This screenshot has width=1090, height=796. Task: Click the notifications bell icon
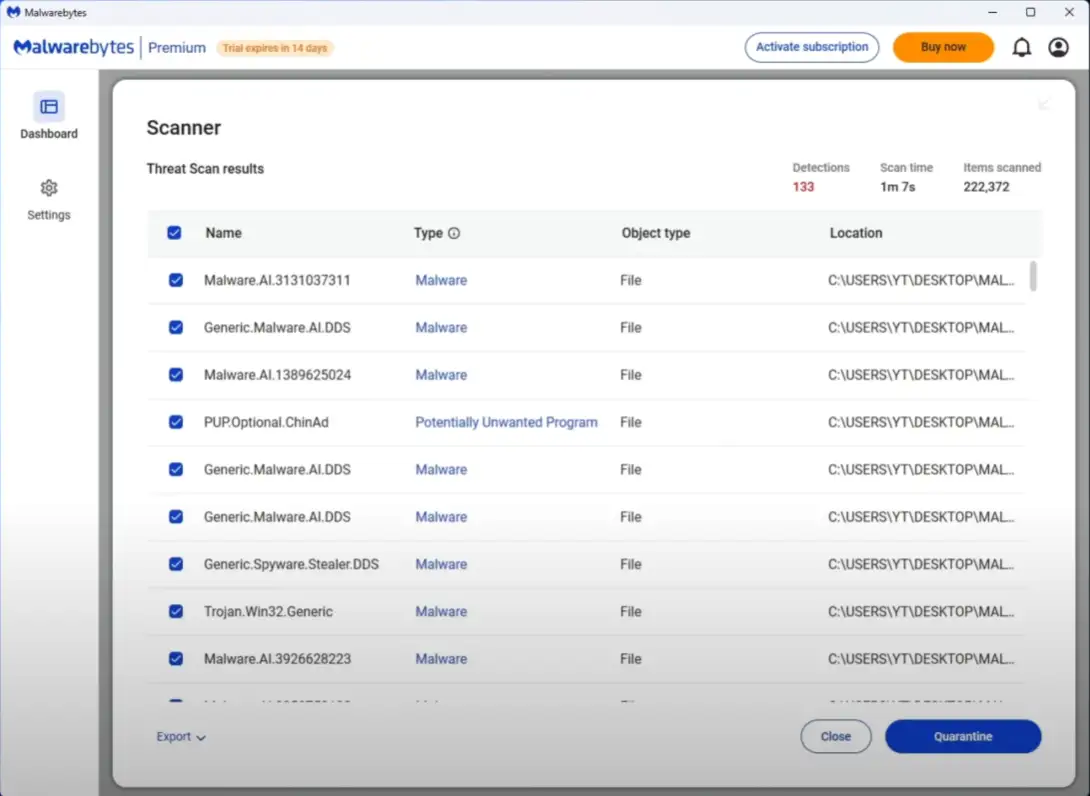1021,48
